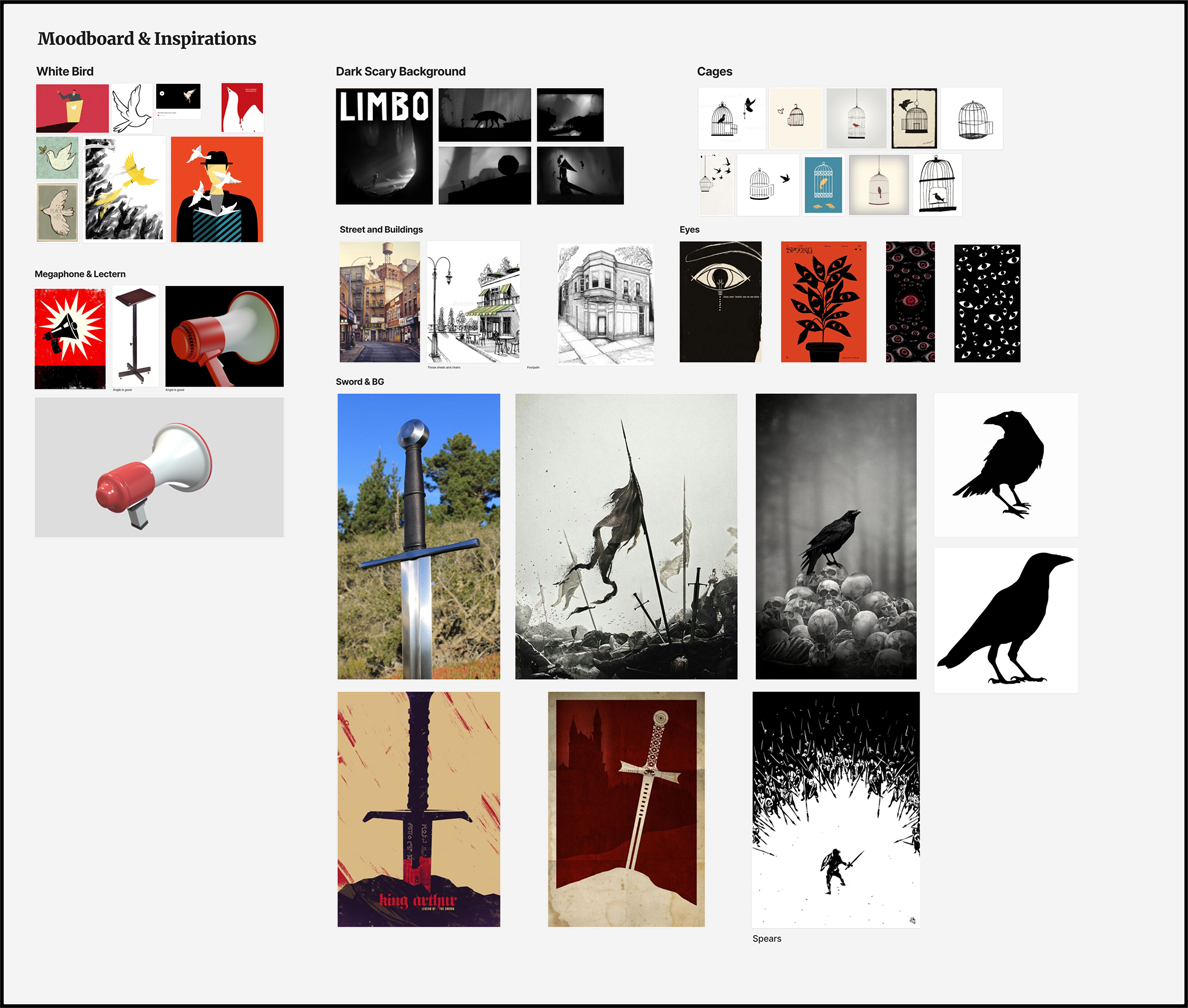Select the LIMBO title image
This screenshot has height=1008, width=1188.
[384, 146]
